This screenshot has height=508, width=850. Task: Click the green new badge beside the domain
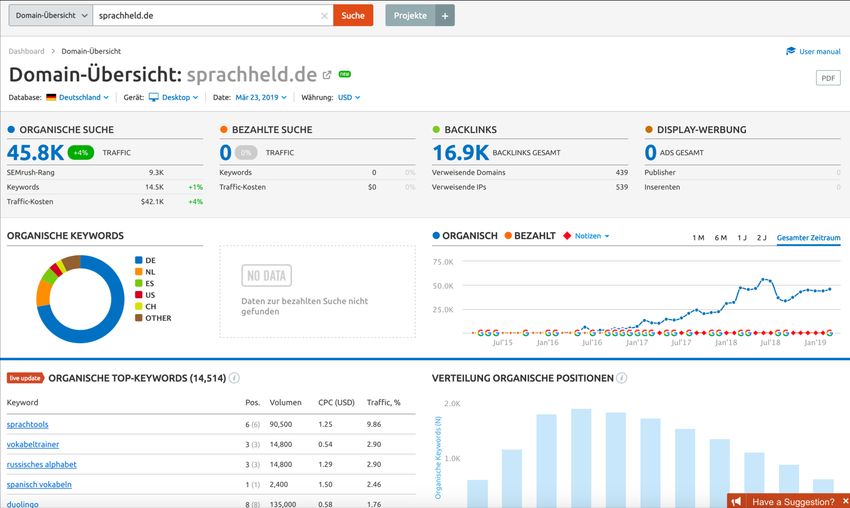coord(345,74)
